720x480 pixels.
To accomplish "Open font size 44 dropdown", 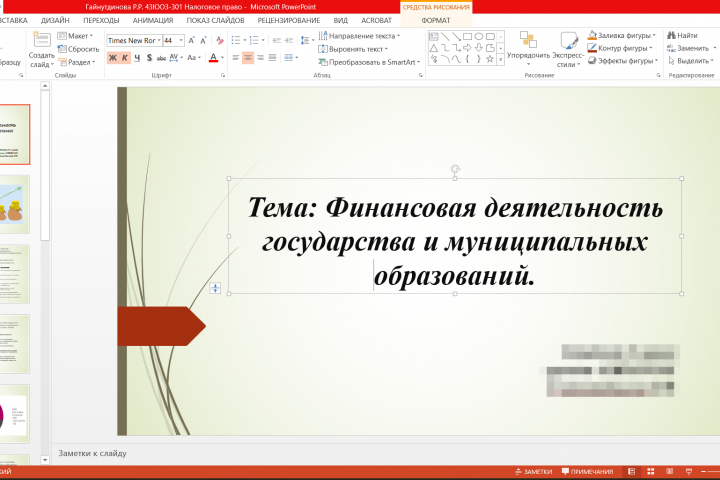I will [x=181, y=40].
